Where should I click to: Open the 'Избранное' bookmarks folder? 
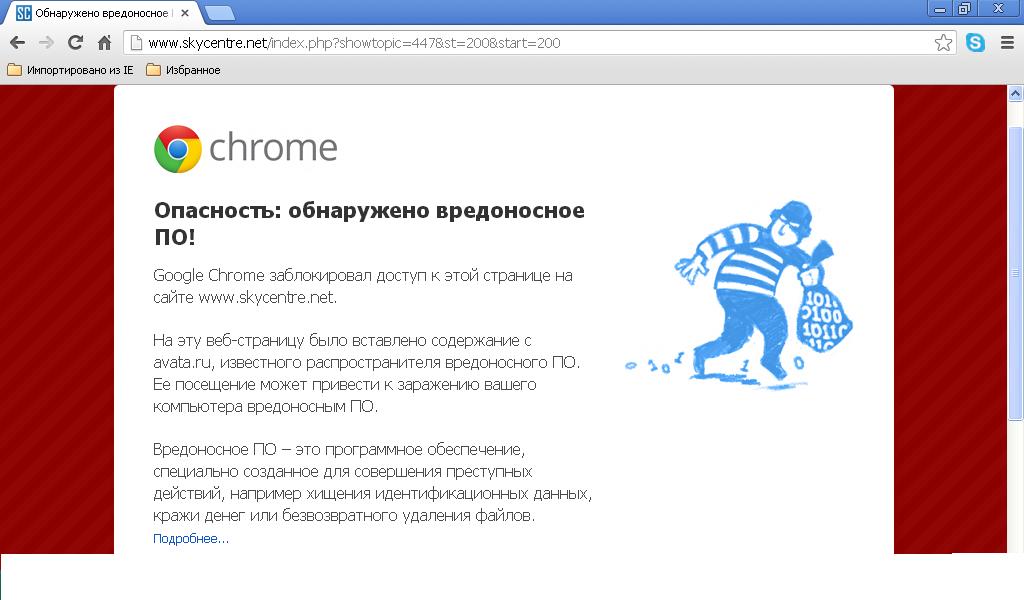[x=183, y=70]
